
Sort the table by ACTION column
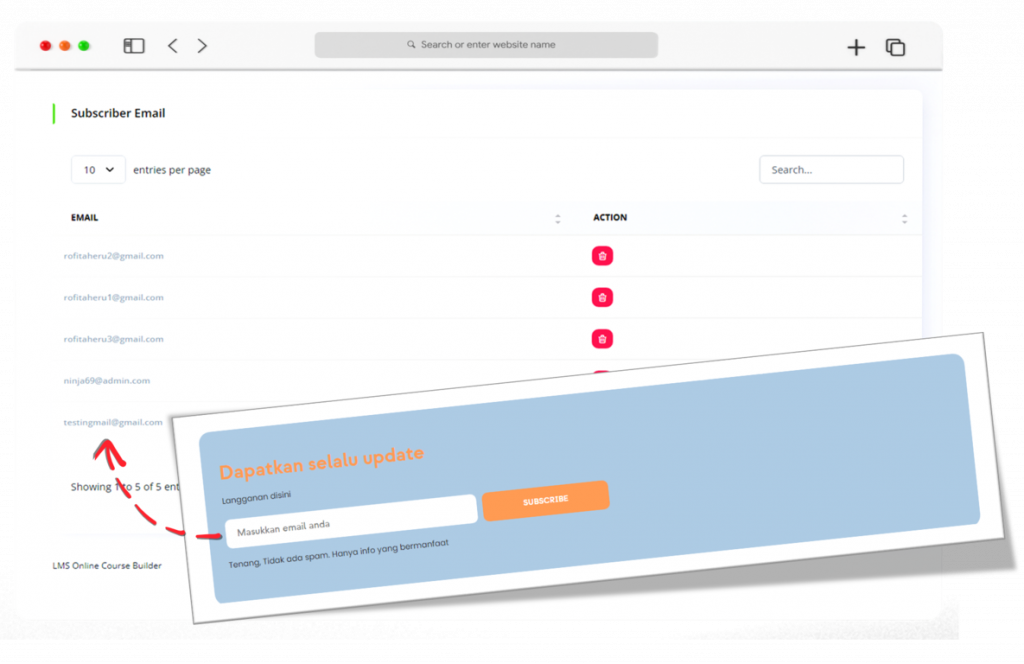pos(904,218)
